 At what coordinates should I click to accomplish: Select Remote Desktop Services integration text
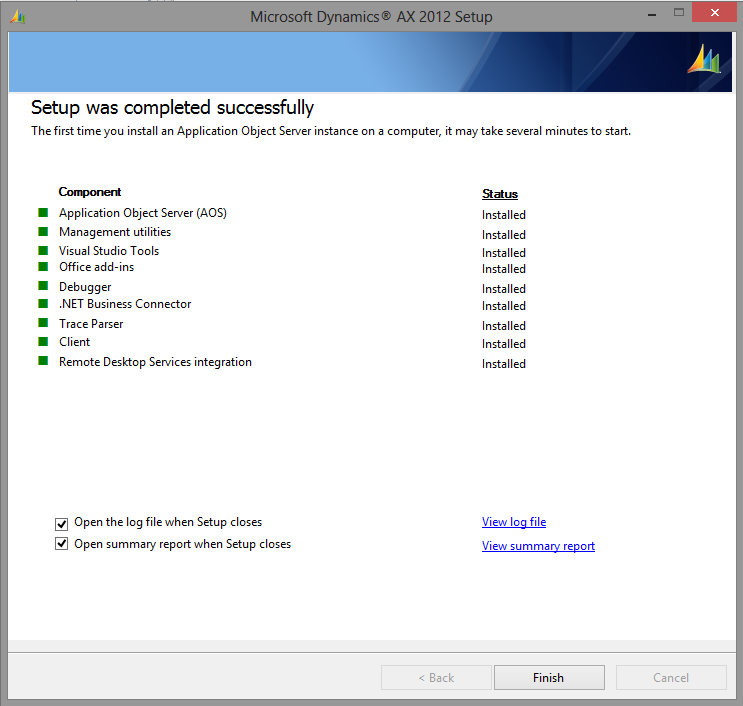click(x=155, y=362)
